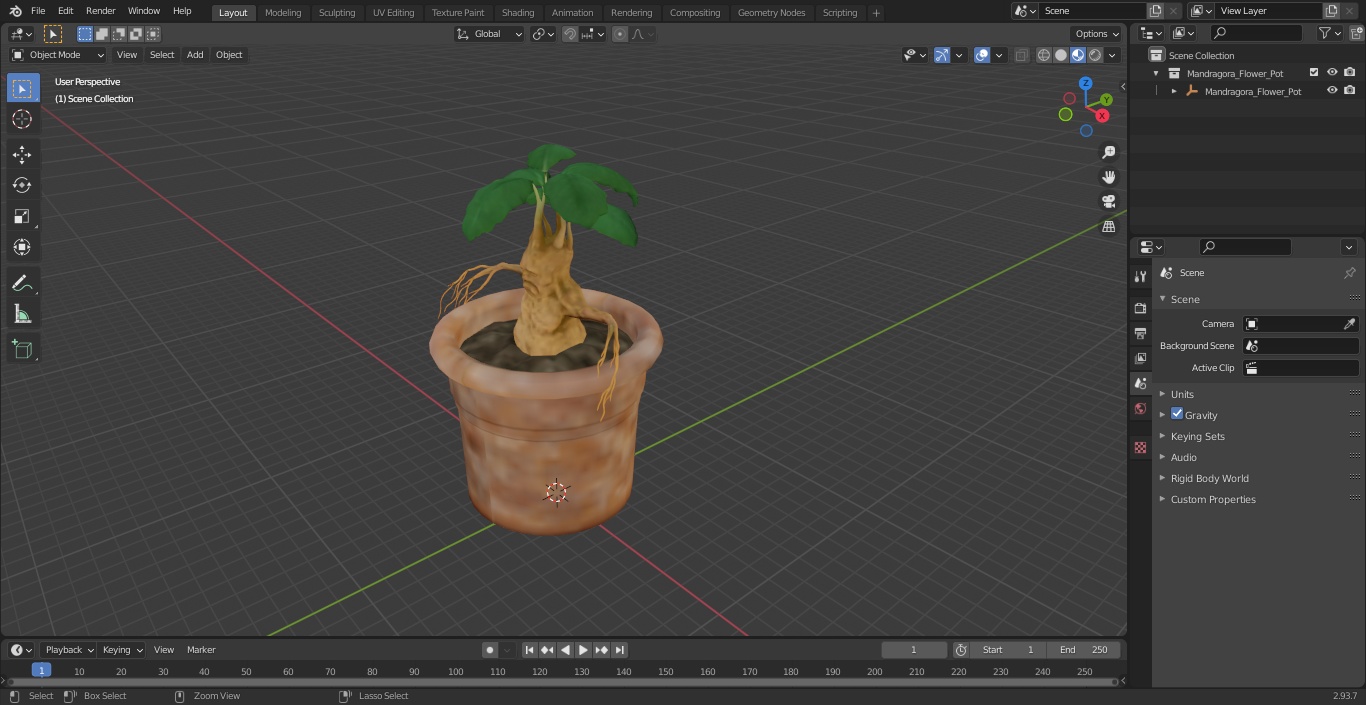Click the Start frame field

[x=1008, y=650]
